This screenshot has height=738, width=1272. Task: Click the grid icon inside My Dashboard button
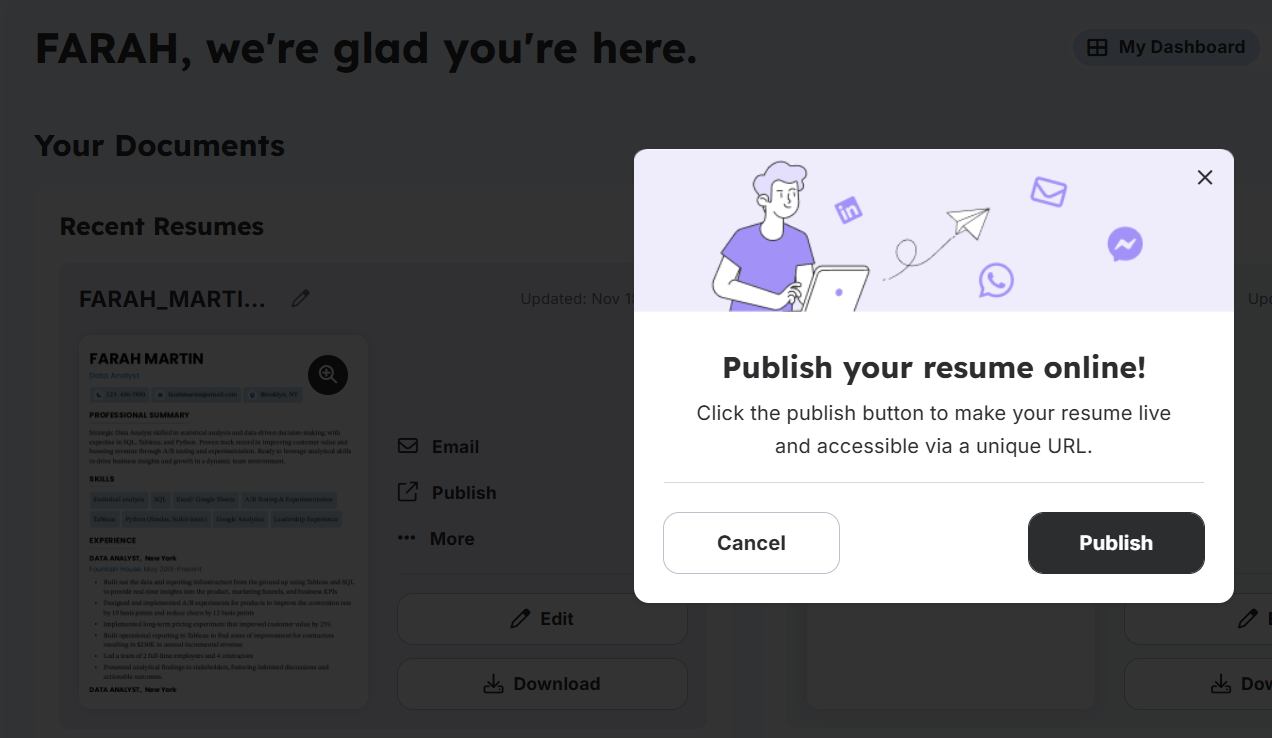click(1095, 47)
